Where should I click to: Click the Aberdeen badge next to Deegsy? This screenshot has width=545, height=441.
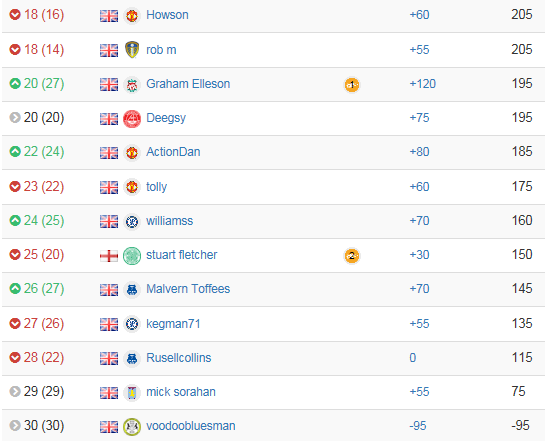point(132,119)
